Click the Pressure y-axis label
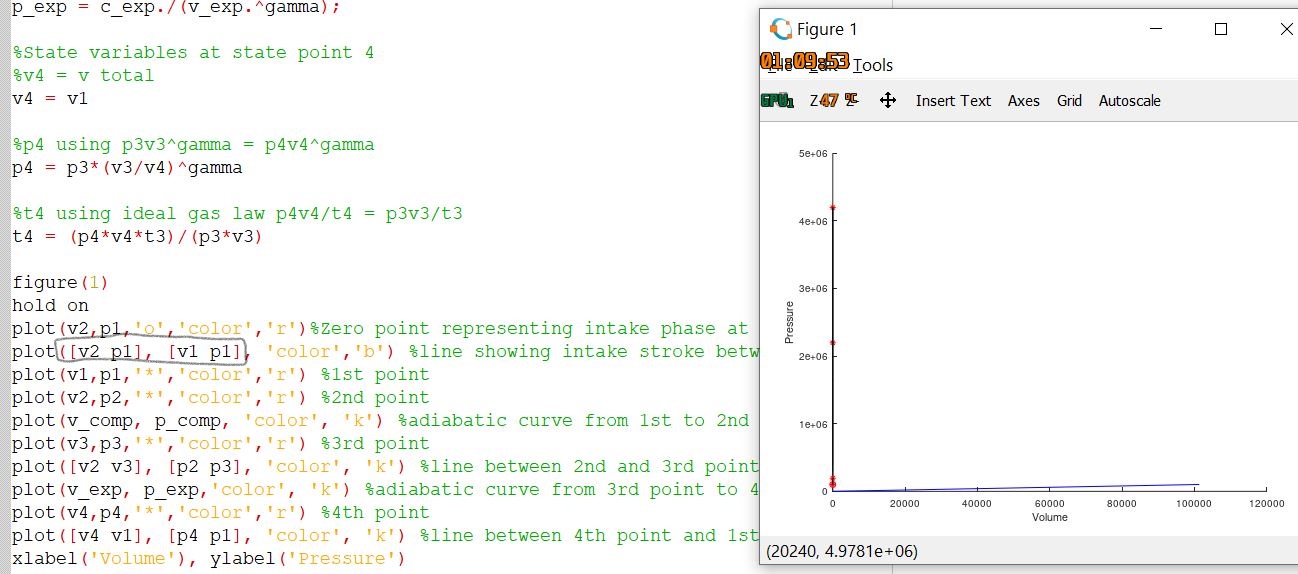 [789, 322]
